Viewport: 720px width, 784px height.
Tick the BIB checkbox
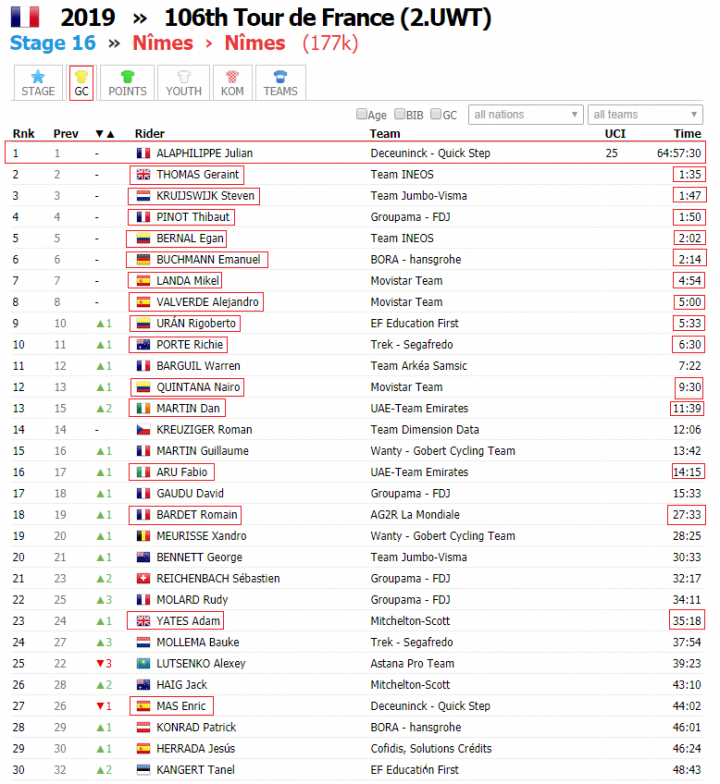point(400,114)
